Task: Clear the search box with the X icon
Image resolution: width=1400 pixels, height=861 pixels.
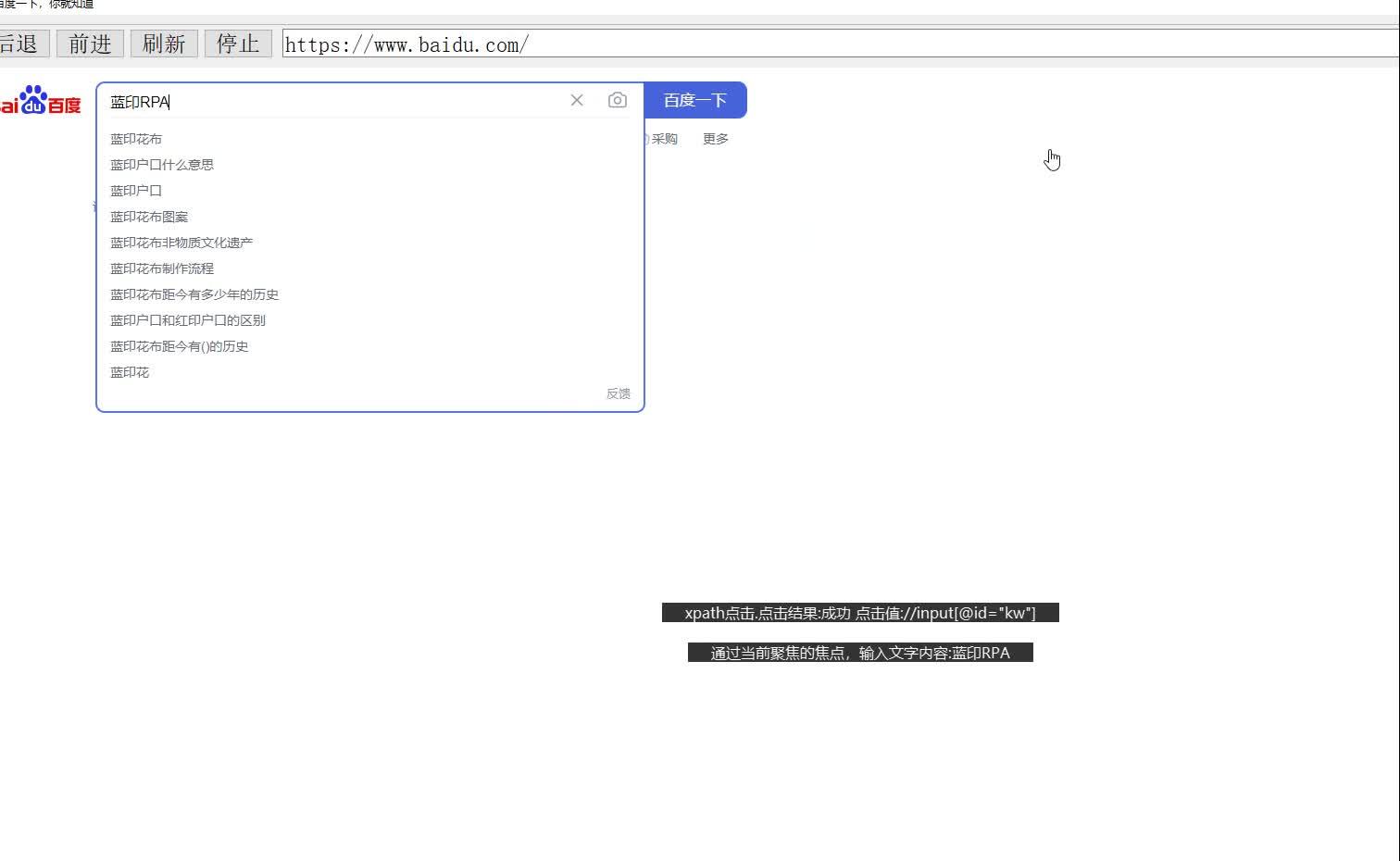Action: 577,100
